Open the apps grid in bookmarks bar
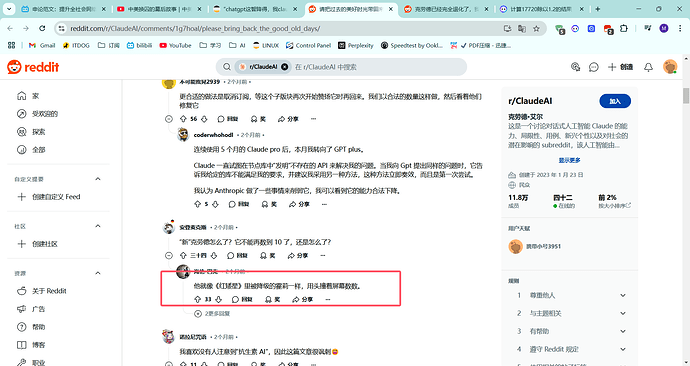Image resolution: width=690 pixels, height=366 pixels. point(11,45)
